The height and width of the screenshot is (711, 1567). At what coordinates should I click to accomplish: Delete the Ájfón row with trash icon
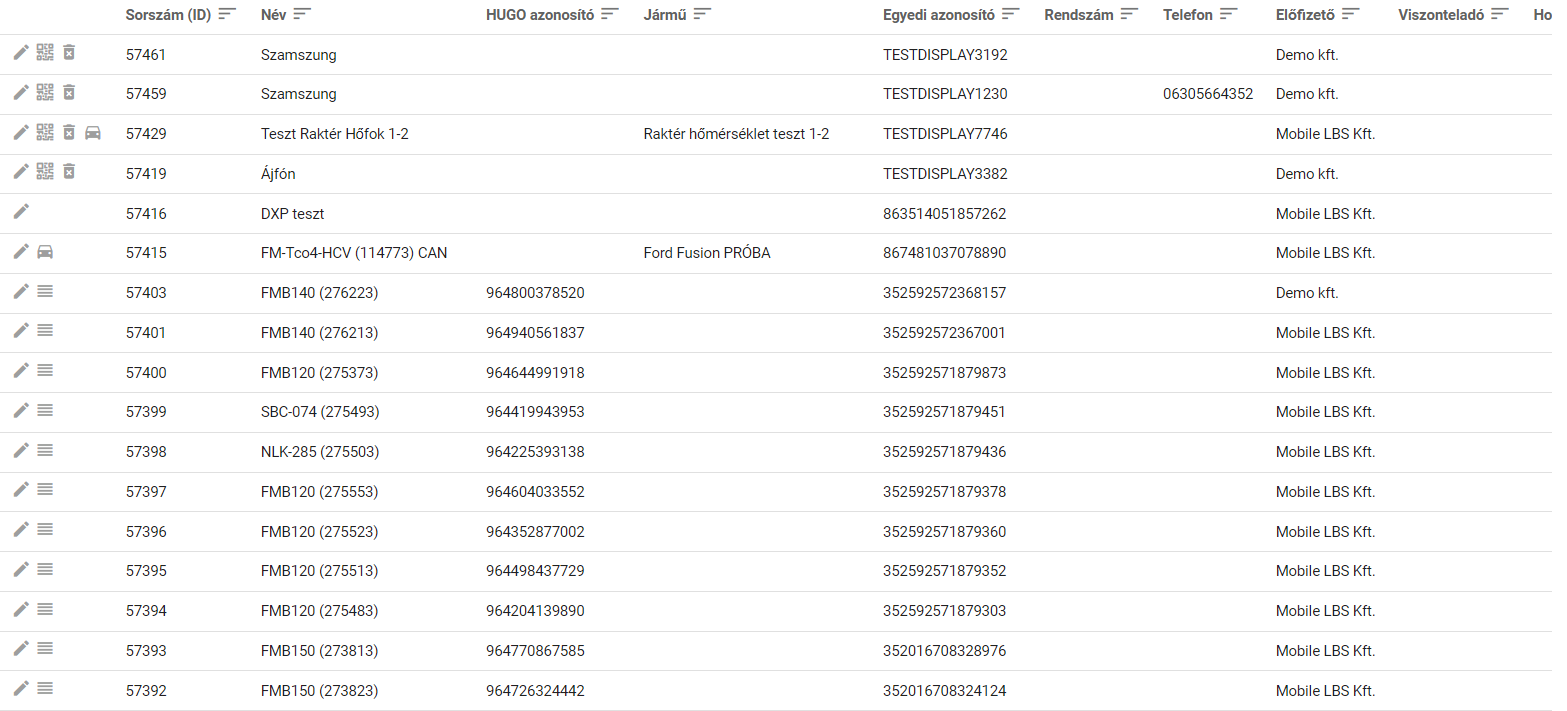tap(69, 172)
